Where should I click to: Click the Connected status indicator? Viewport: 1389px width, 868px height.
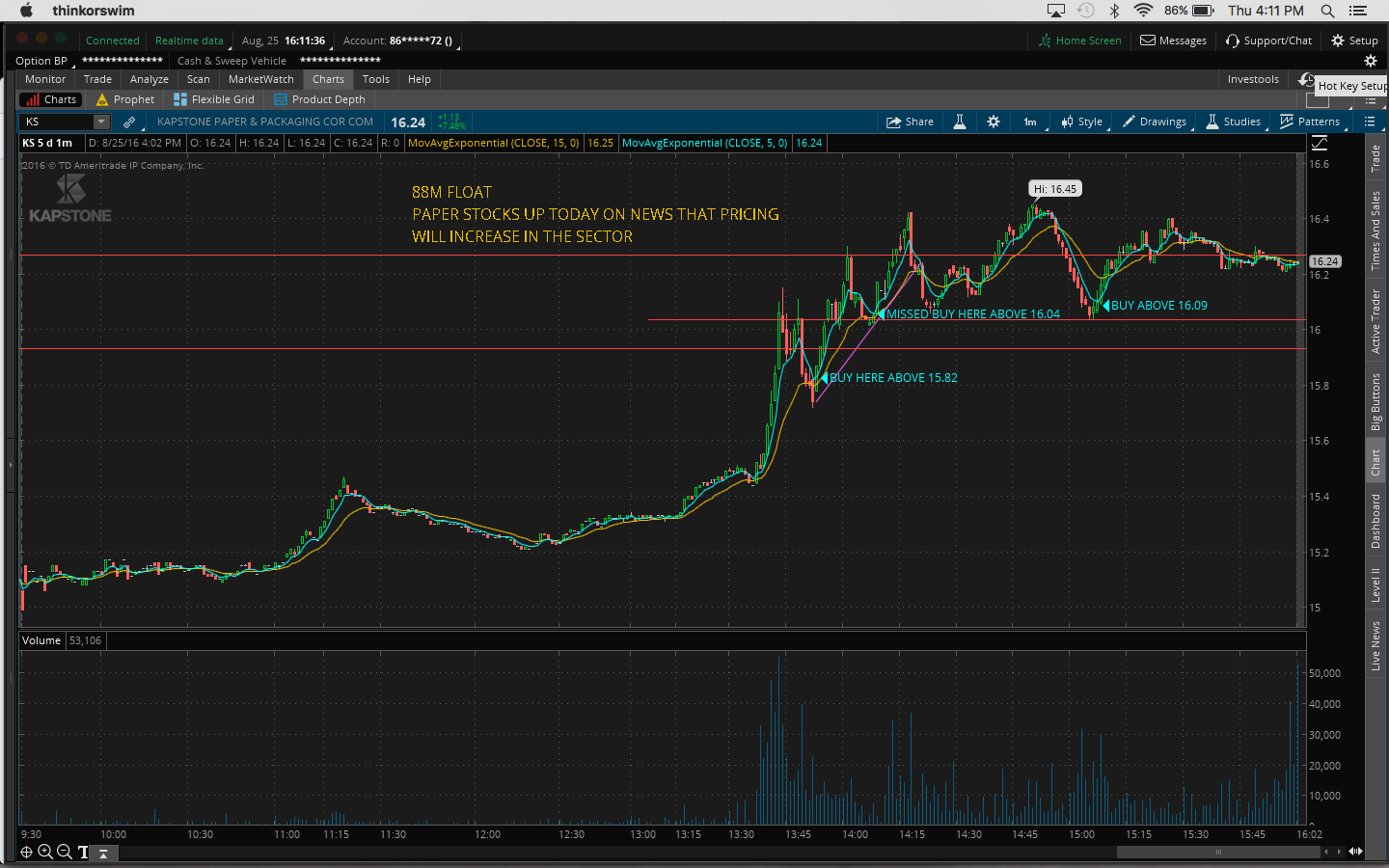[113, 41]
